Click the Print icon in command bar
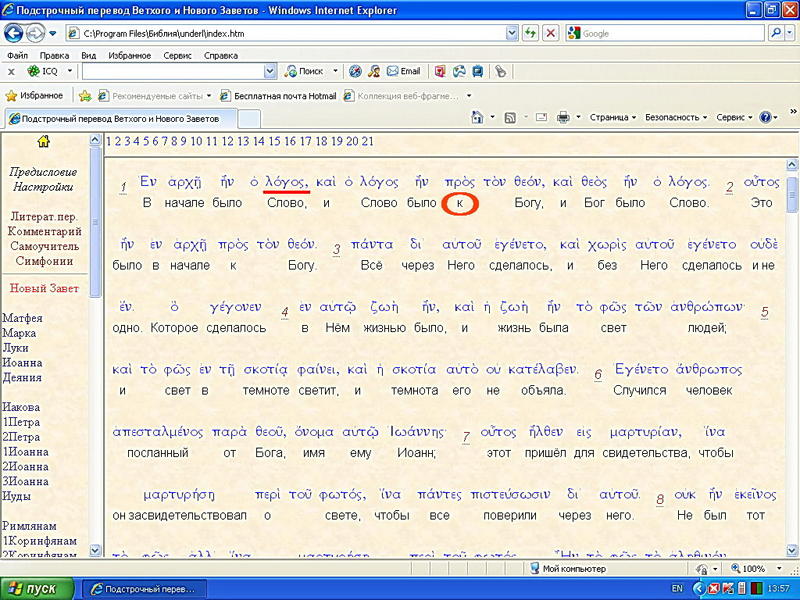The width and height of the screenshot is (800, 600). 563,117
